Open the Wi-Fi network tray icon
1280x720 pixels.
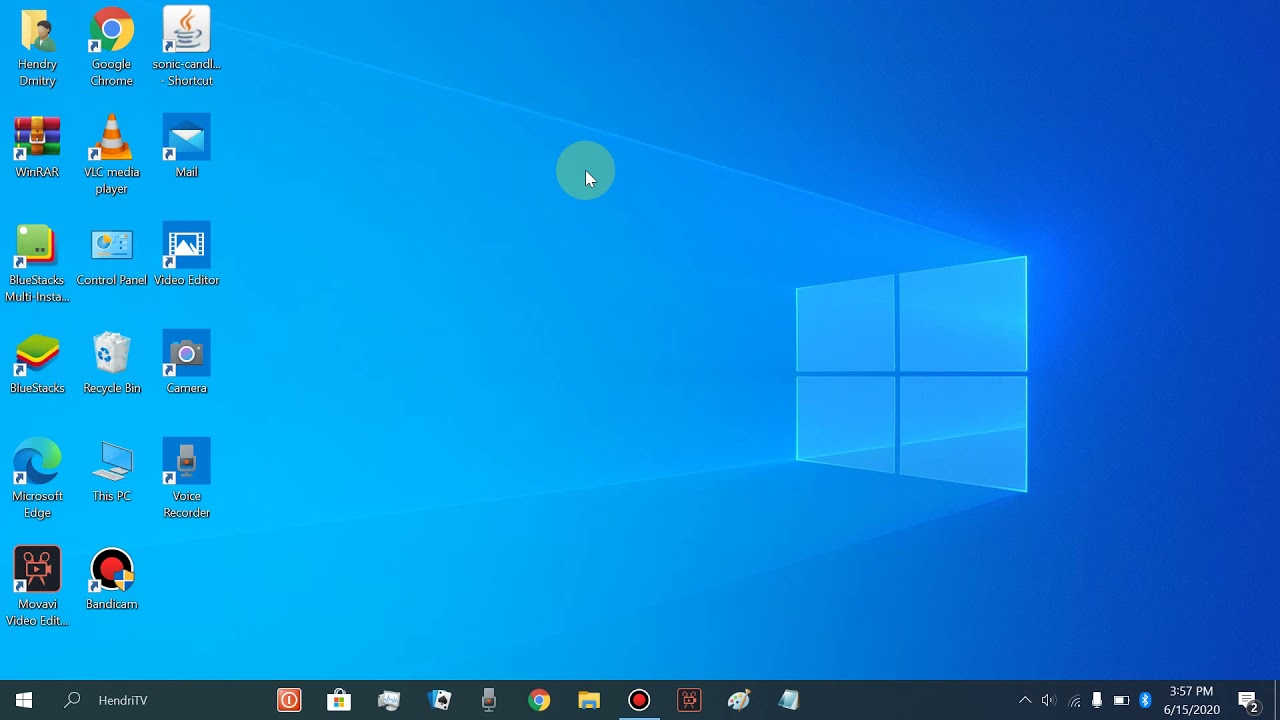pyautogui.click(x=1074, y=700)
